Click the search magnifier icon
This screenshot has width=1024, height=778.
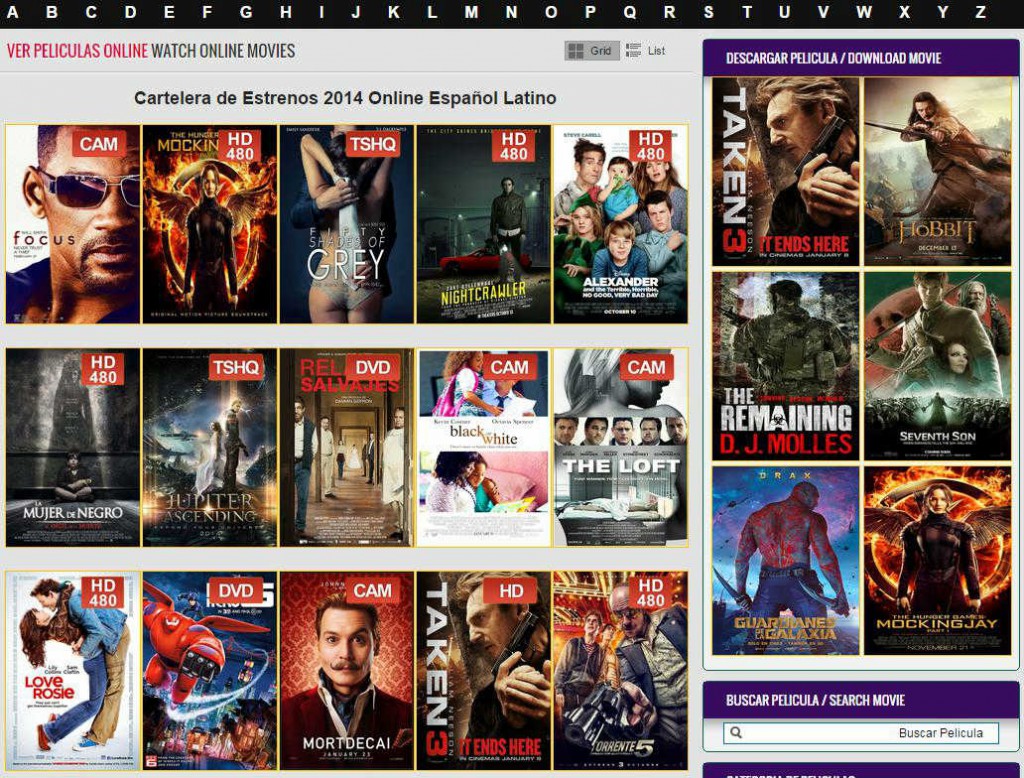736,732
